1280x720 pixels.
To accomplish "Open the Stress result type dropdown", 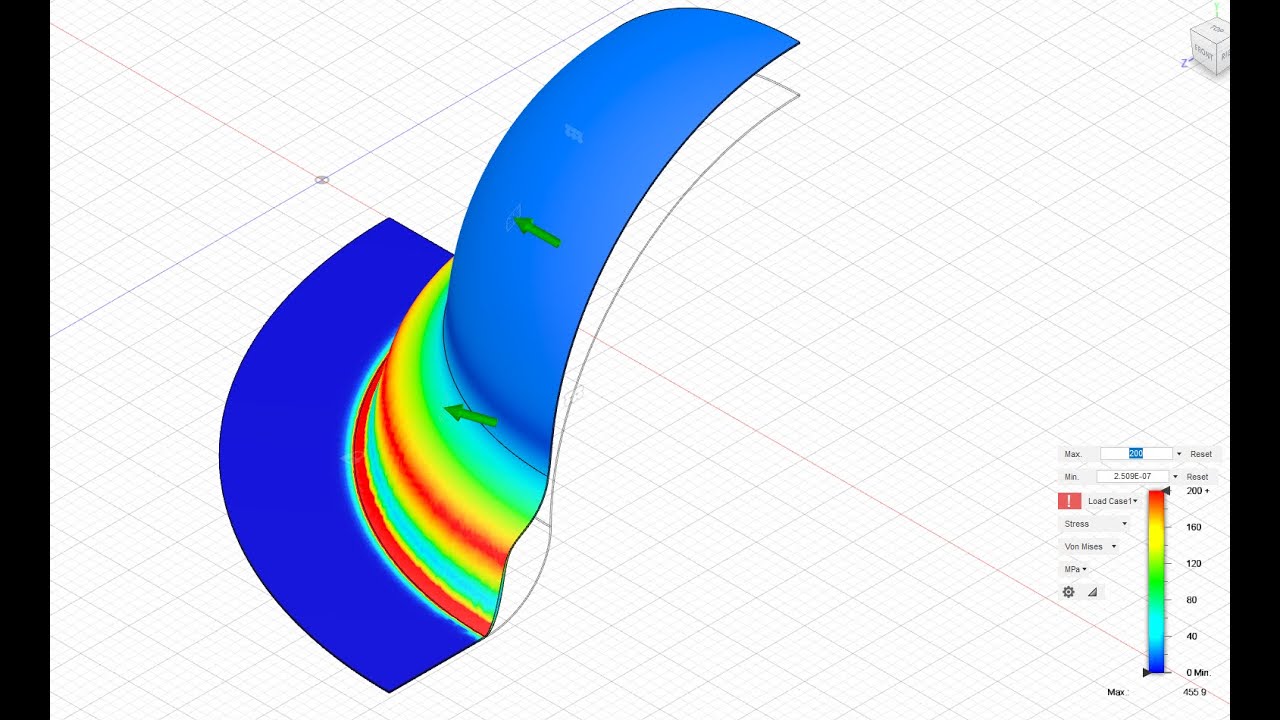I will [x=1095, y=524].
